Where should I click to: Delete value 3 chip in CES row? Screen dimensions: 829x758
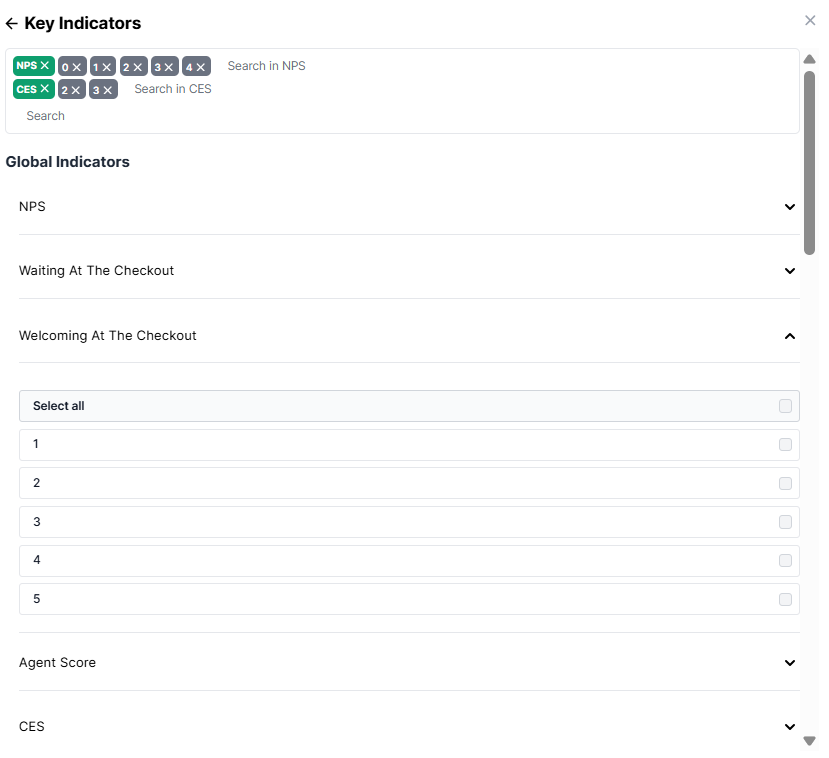pos(108,90)
